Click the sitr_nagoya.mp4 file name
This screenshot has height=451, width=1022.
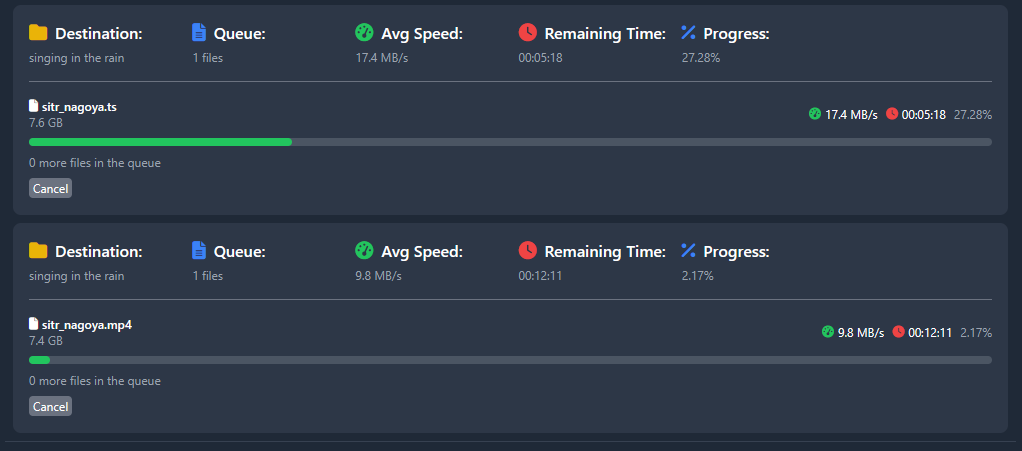(87, 325)
